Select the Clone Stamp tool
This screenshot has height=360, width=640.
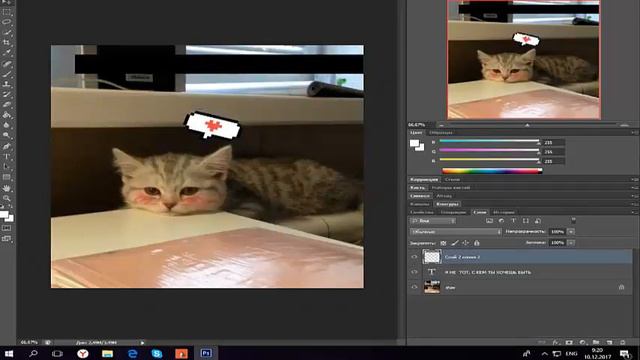point(7,84)
